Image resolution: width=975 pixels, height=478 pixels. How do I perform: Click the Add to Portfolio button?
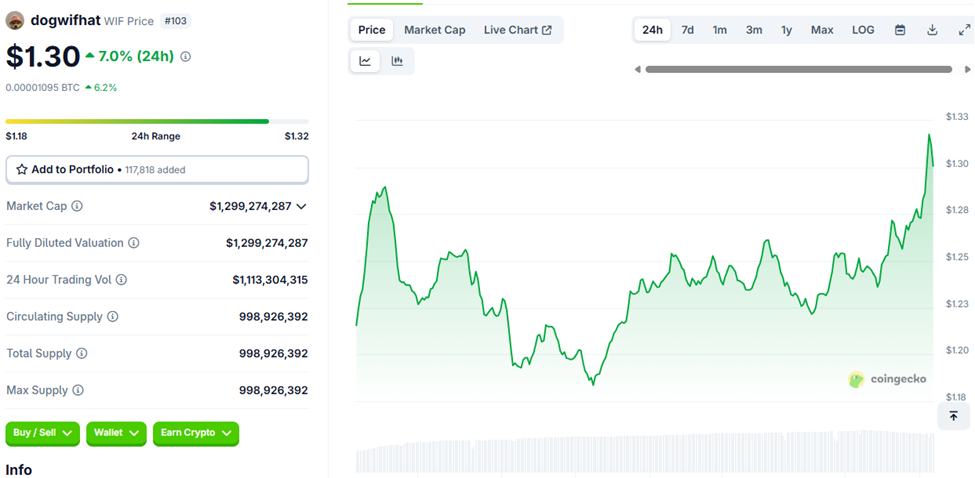[157, 170]
